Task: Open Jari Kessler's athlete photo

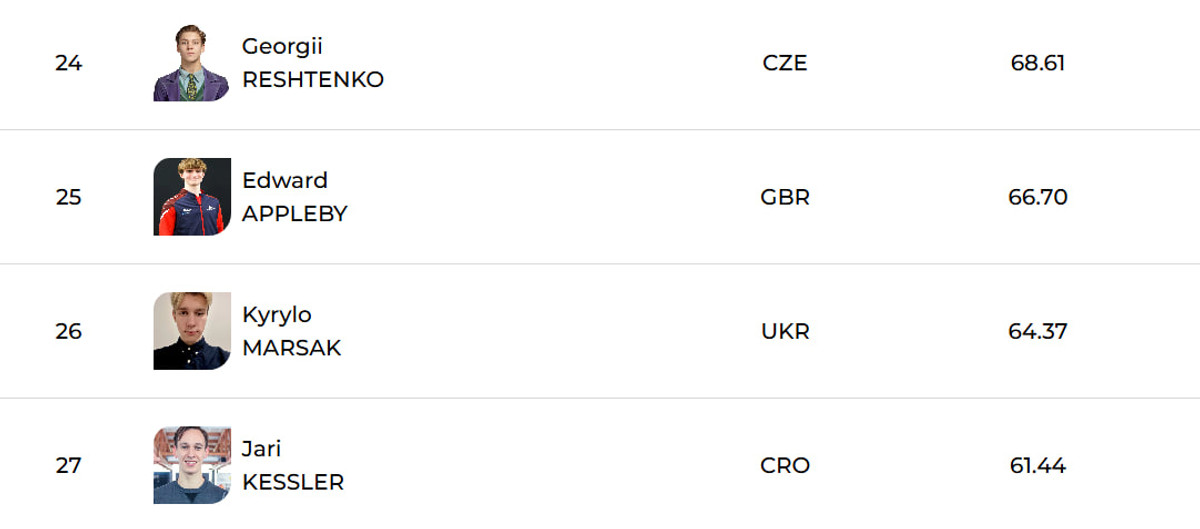Action: tap(191, 465)
